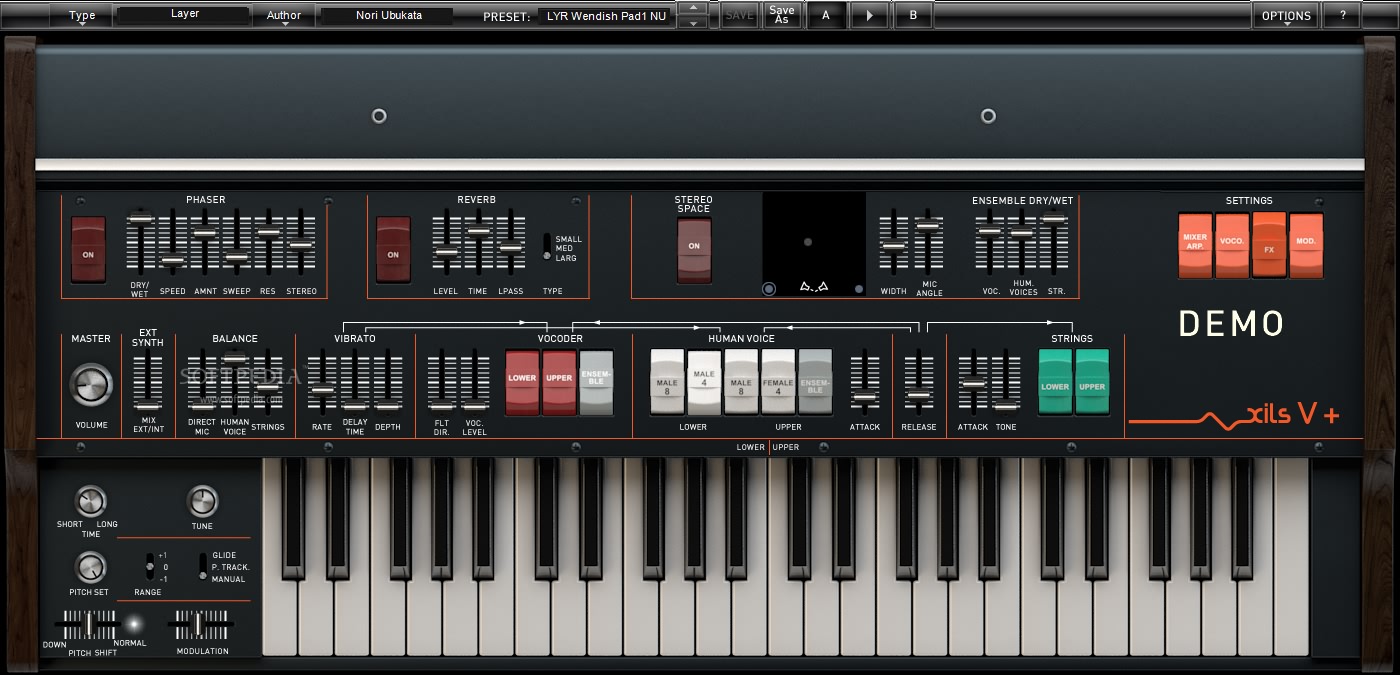Select preset slot B
1400x675 pixels.
click(x=913, y=15)
